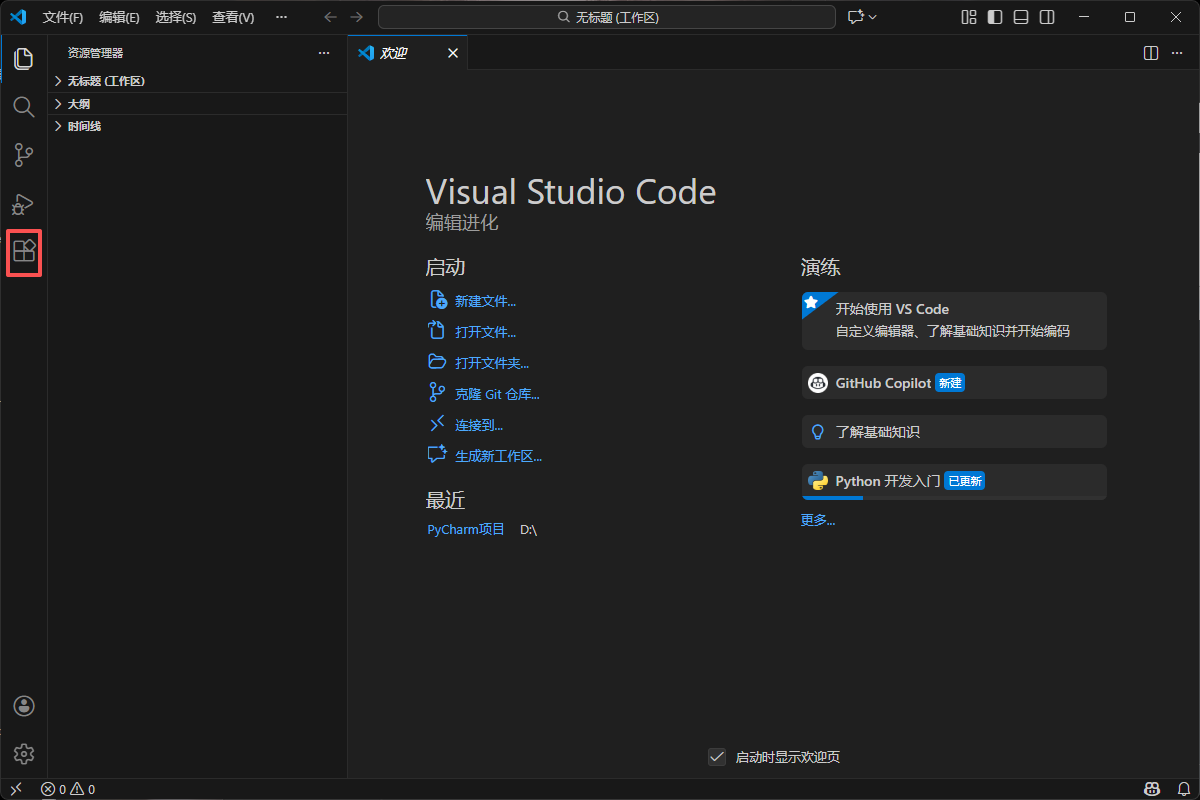Open the Extensions view in activity bar
The height and width of the screenshot is (800, 1200).
coord(24,252)
